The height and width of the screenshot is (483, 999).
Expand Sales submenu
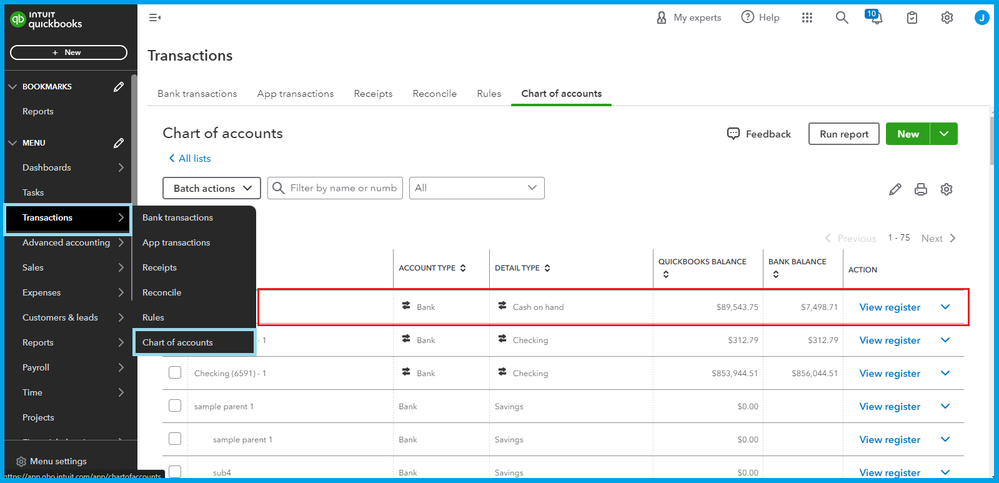point(121,268)
